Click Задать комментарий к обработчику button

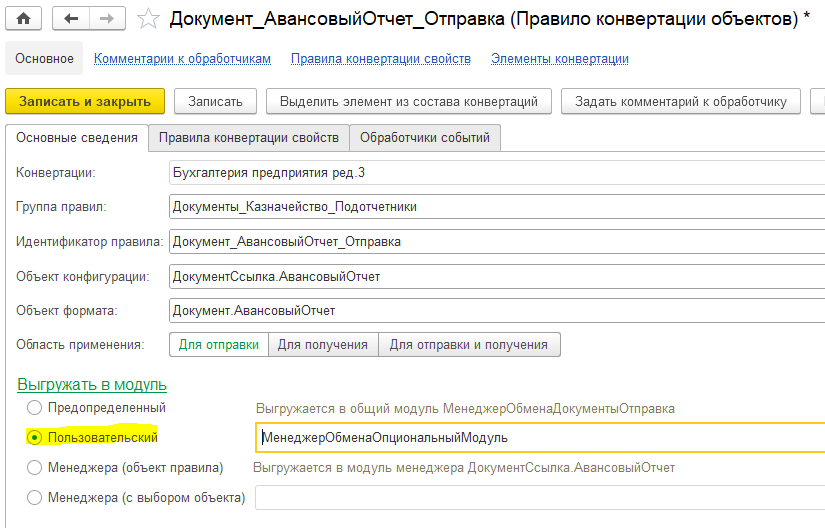(681, 101)
